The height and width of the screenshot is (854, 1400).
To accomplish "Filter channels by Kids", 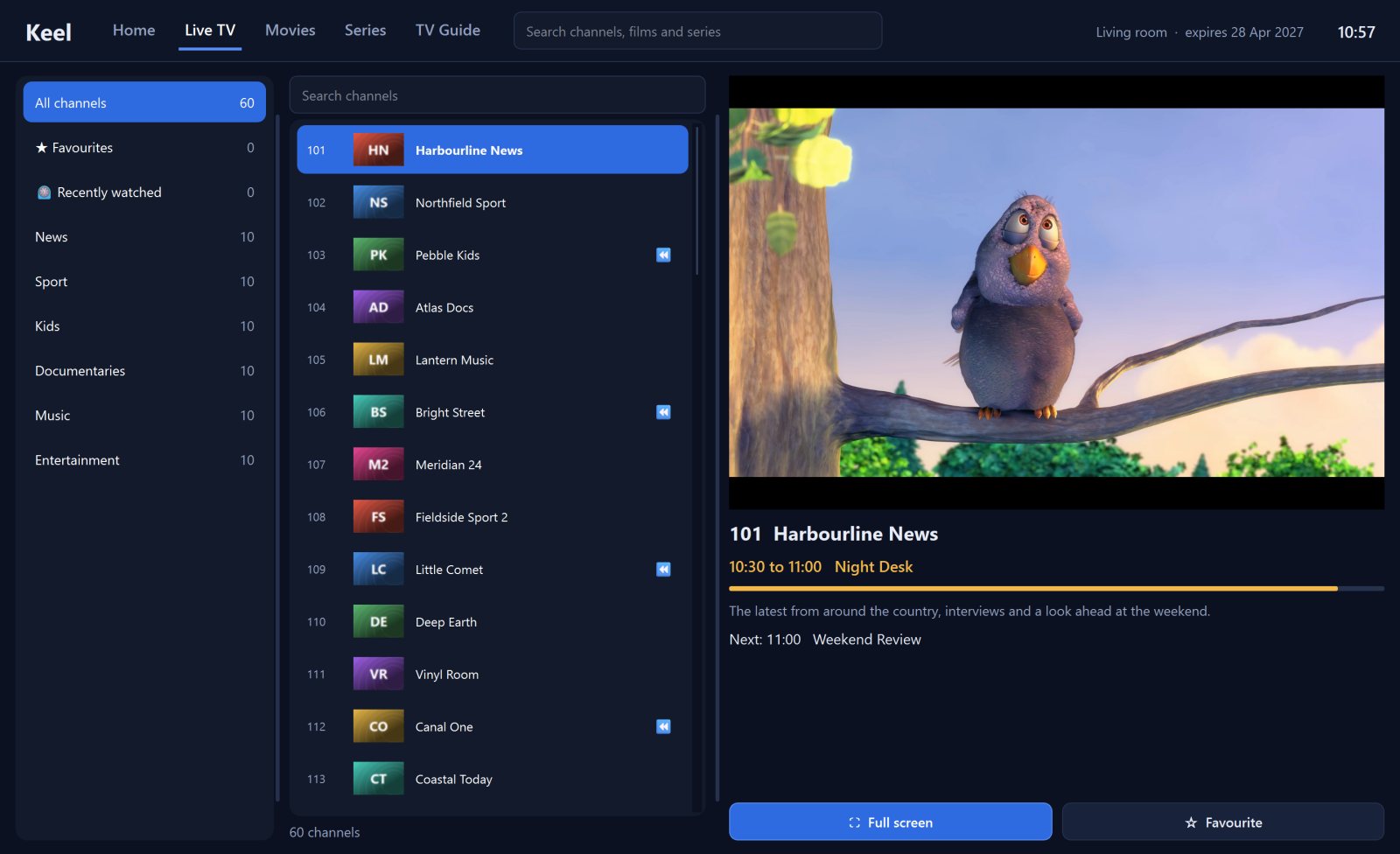I will [144, 326].
